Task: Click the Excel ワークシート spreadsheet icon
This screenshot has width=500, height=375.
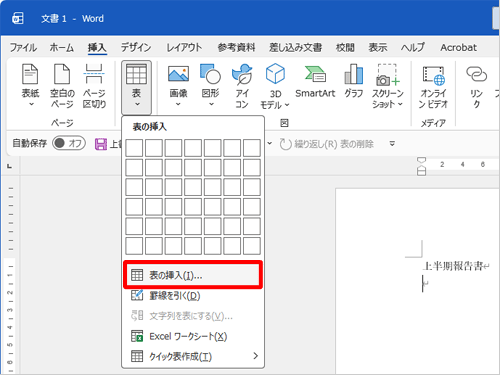Action: pyautogui.click(x=137, y=336)
